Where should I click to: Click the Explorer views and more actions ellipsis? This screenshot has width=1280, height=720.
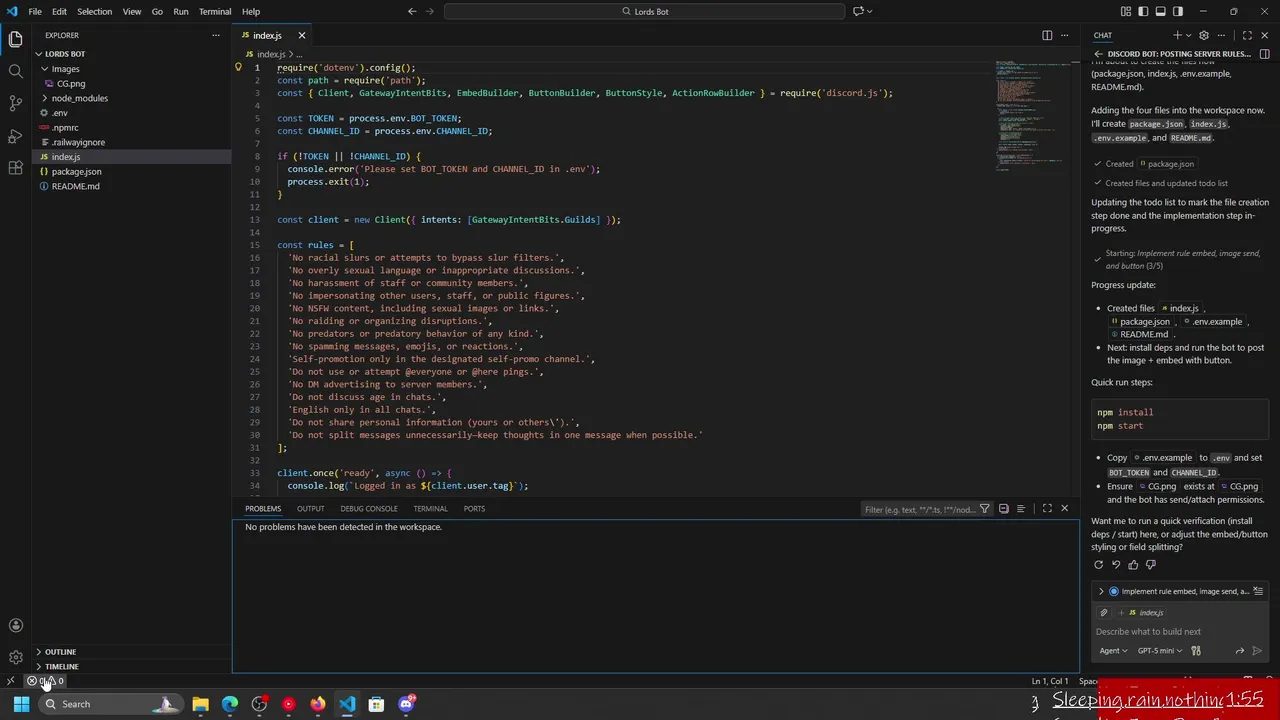point(215,35)
